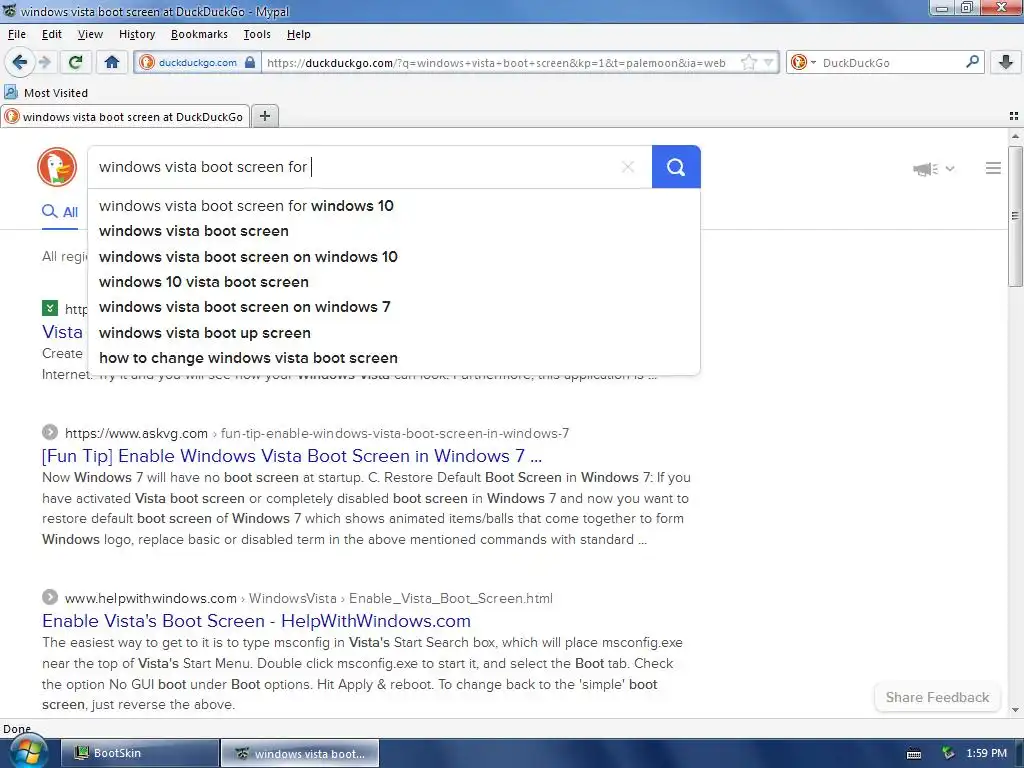This screenshot has height=768, width=1024.
Task: Reload the current page
Action: pyautogui.click(x=75, y=62)
